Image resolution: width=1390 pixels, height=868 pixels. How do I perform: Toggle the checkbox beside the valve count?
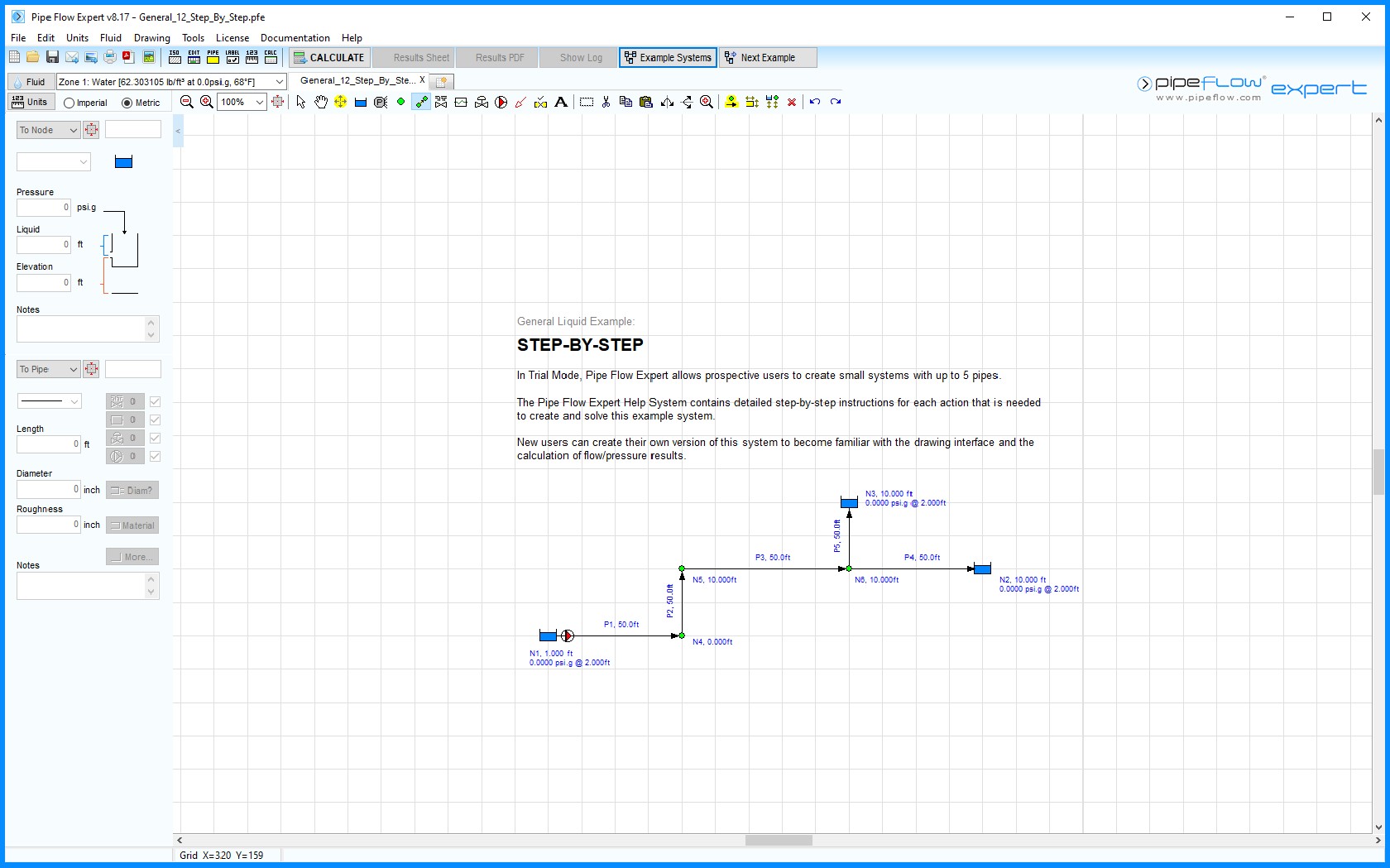(x=155, y=438)
